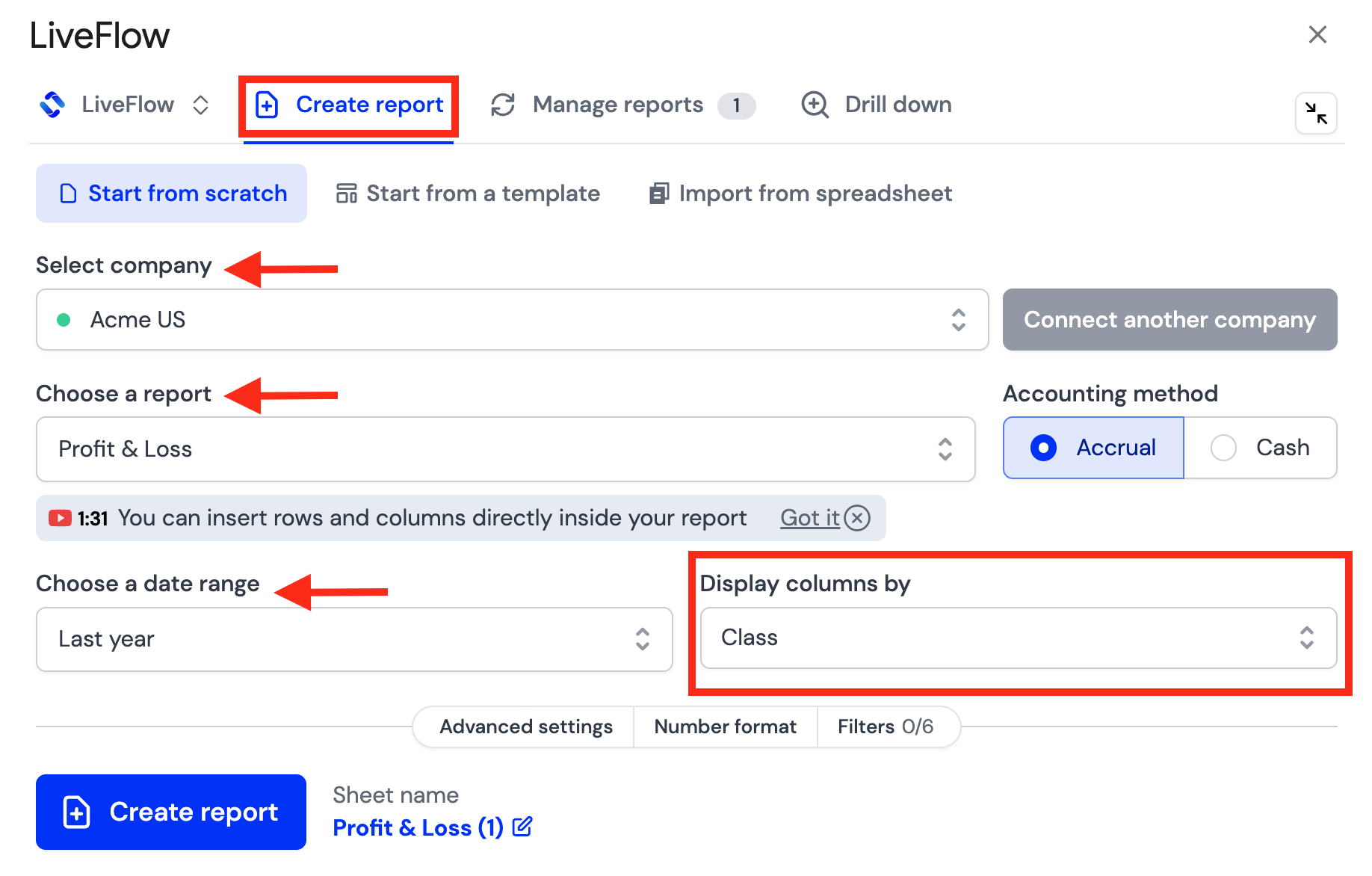Dismiss the tip with the X icon
The height and width of the screenshot is (876, 1372).
(857, 518)
